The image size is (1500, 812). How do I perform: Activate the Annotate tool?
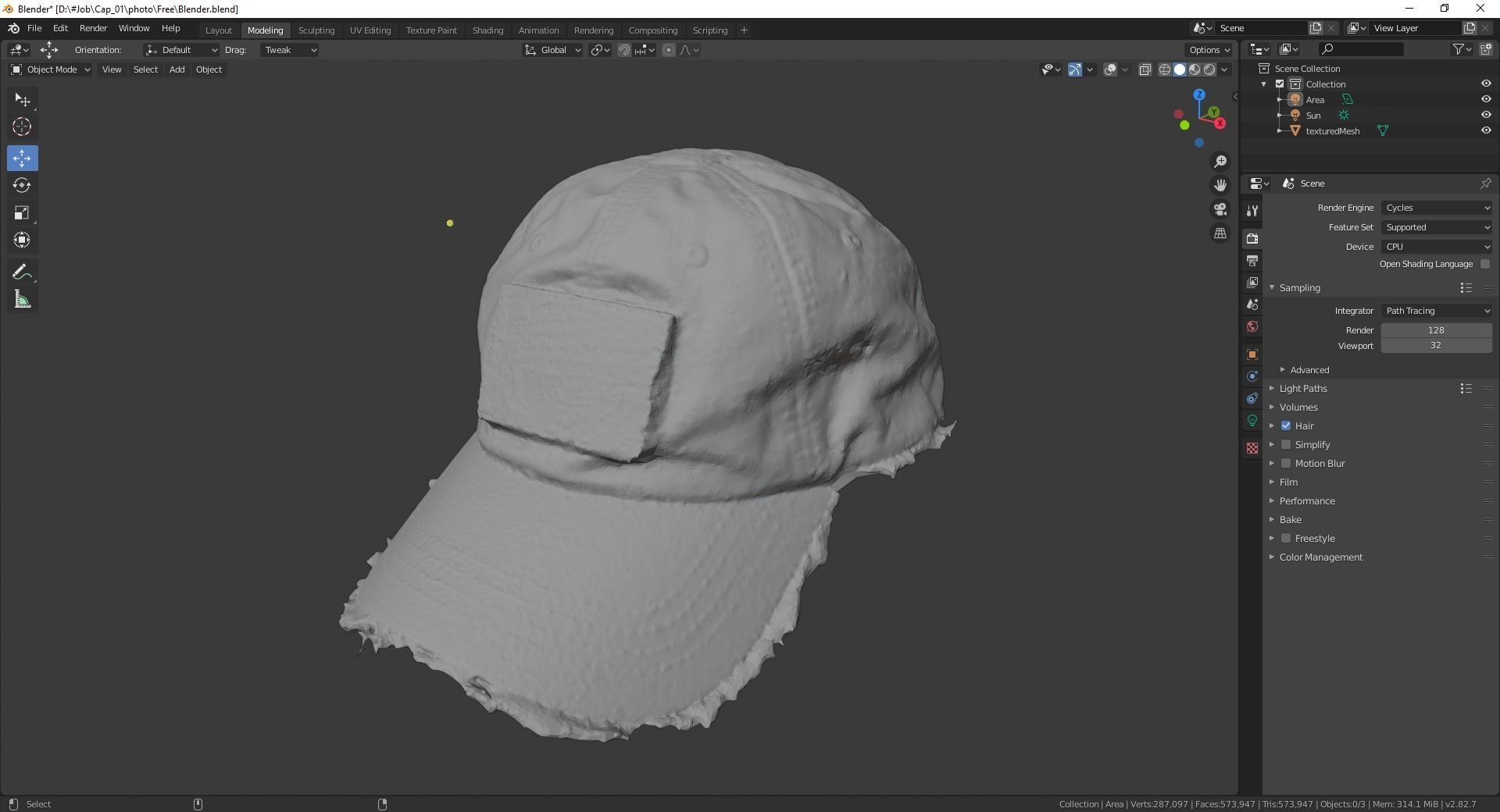coord(22,271)
